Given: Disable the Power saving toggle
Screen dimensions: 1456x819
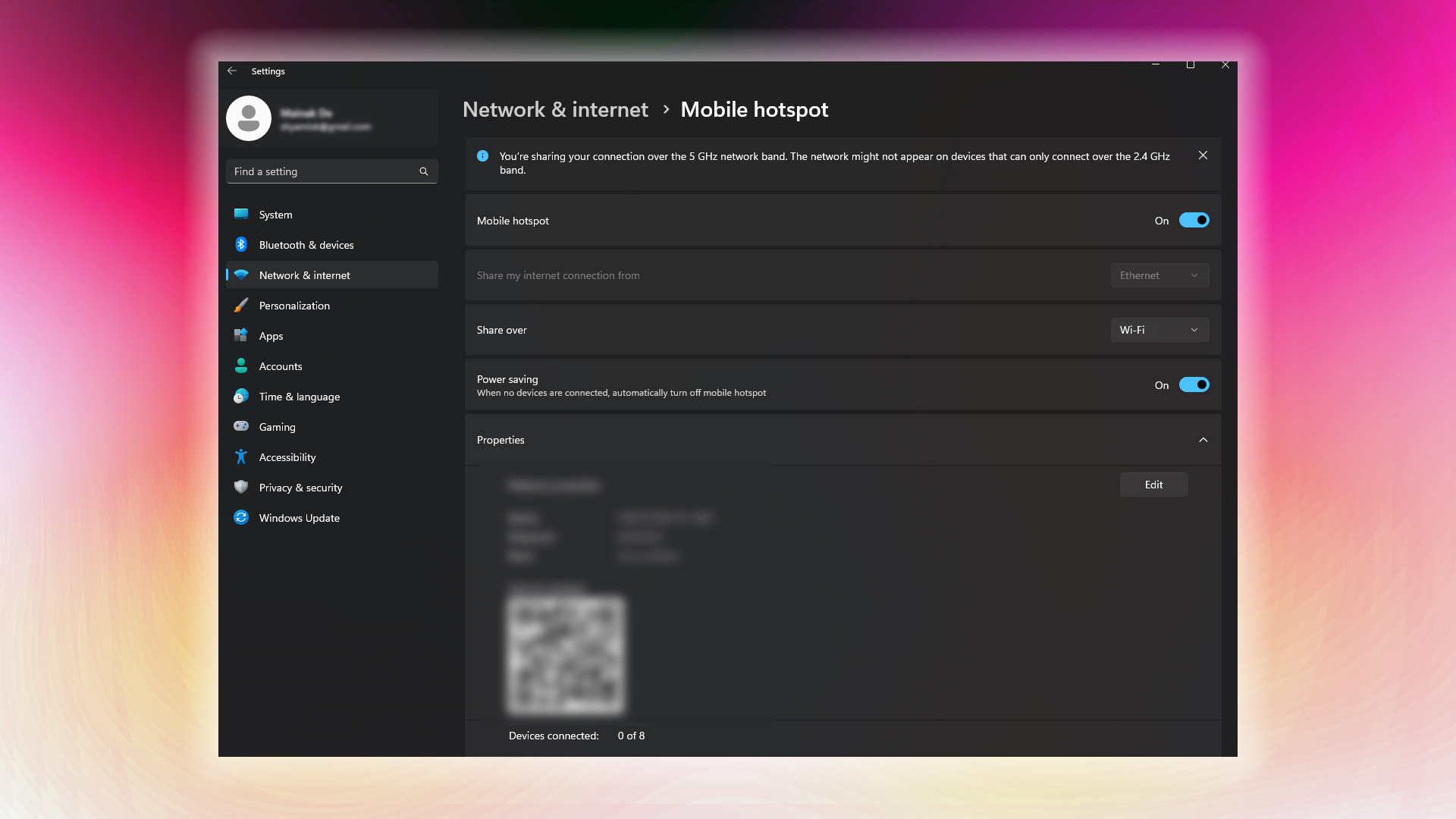Looking at the screenshot, I should 1194,385.
